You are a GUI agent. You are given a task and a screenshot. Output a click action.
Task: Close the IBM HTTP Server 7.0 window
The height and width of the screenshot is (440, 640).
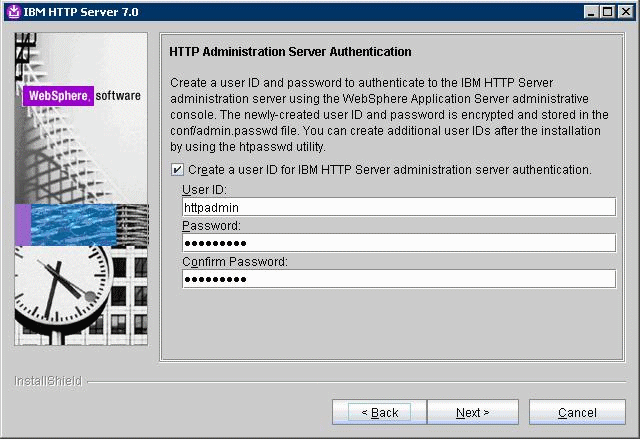coord(625,11)
